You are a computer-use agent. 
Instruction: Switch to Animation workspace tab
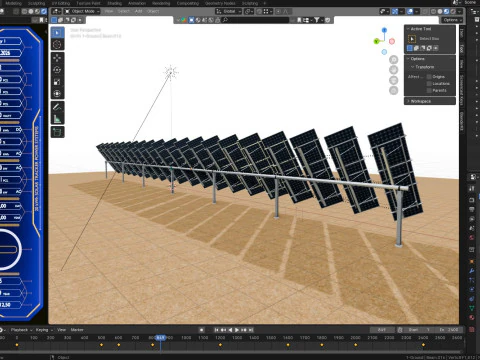tap(137, 3)
